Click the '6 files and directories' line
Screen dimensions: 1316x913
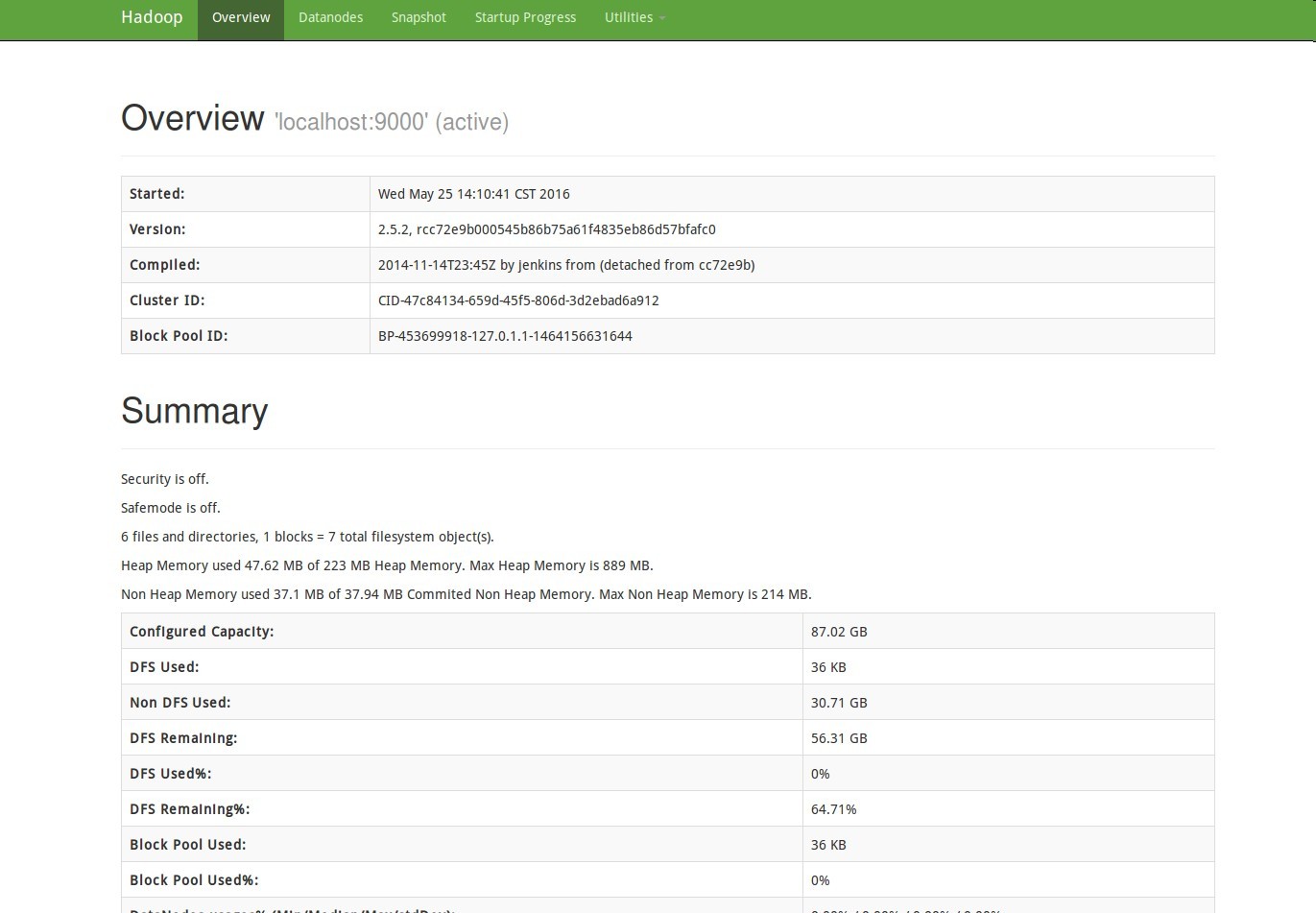(x=307, y=537)
